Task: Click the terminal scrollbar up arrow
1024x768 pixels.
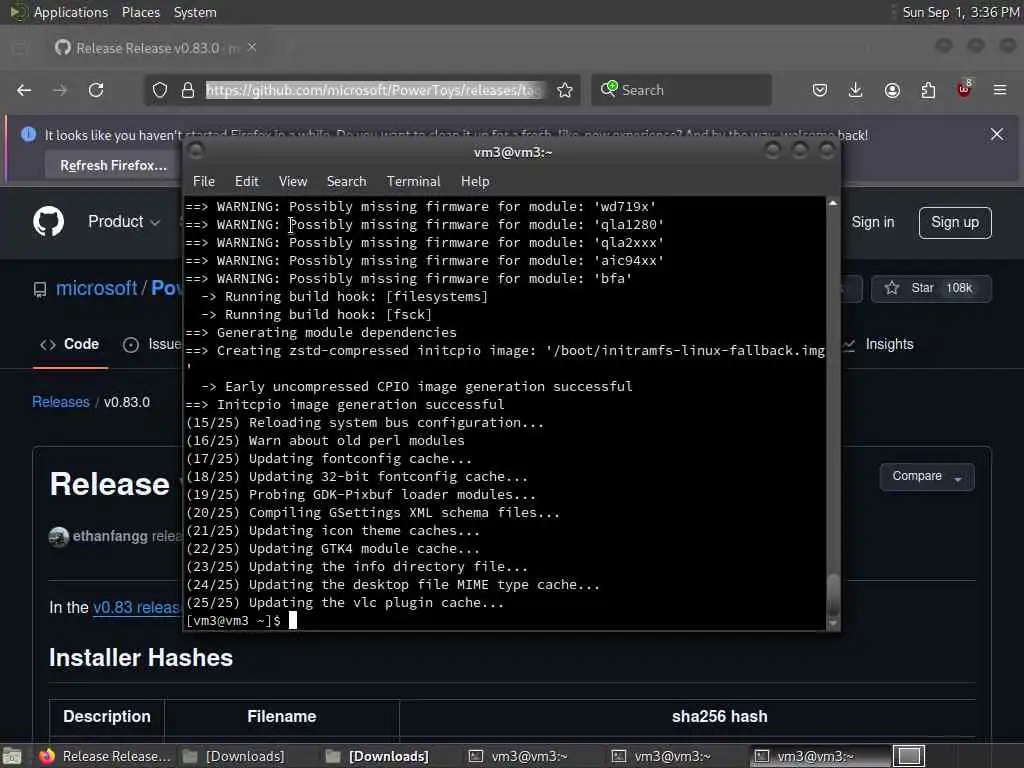Action: tap(833, 203)
